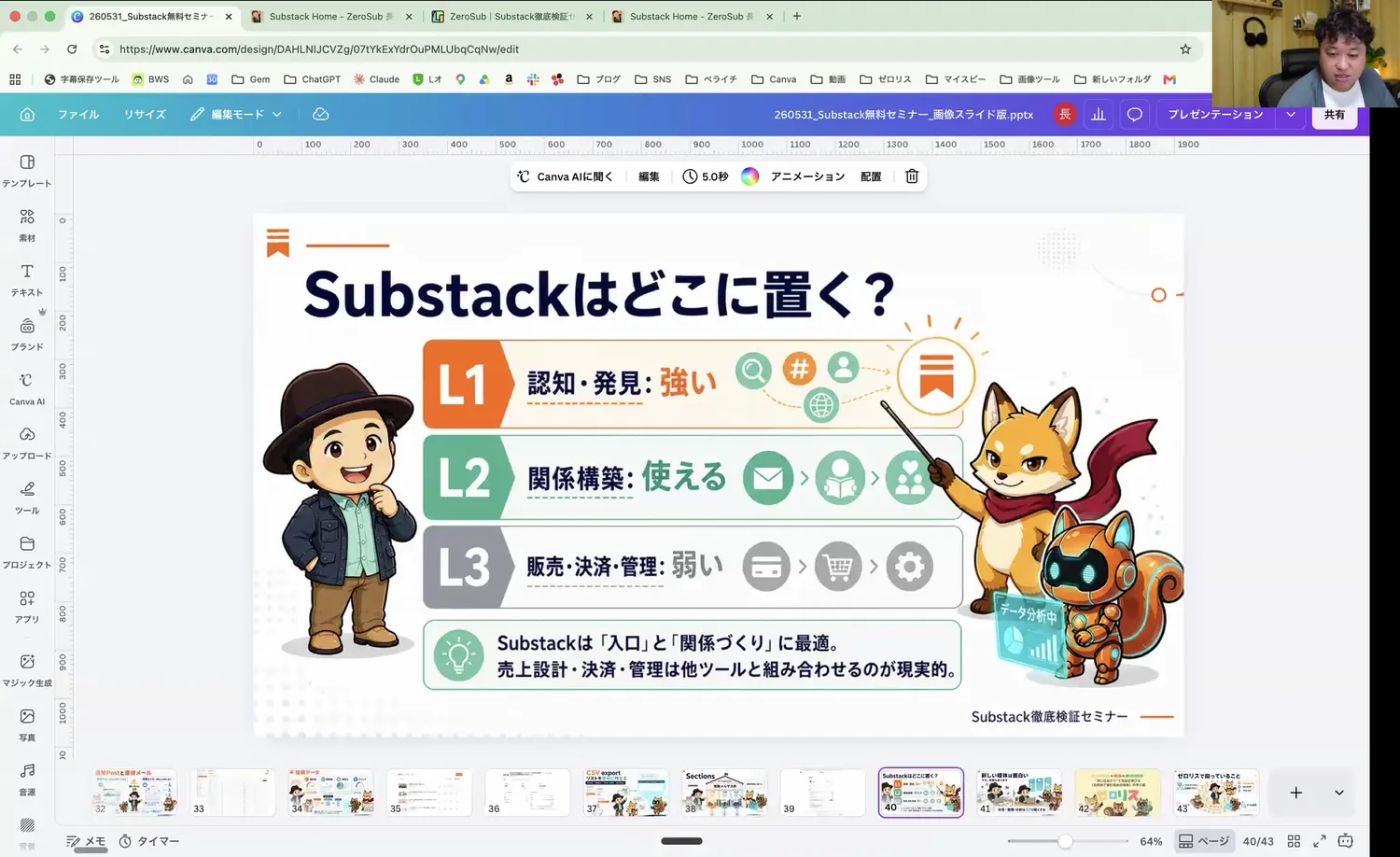Open the comments speech bubble icon
Screen dimensions: 1400x857
(x=1135, y=114)
